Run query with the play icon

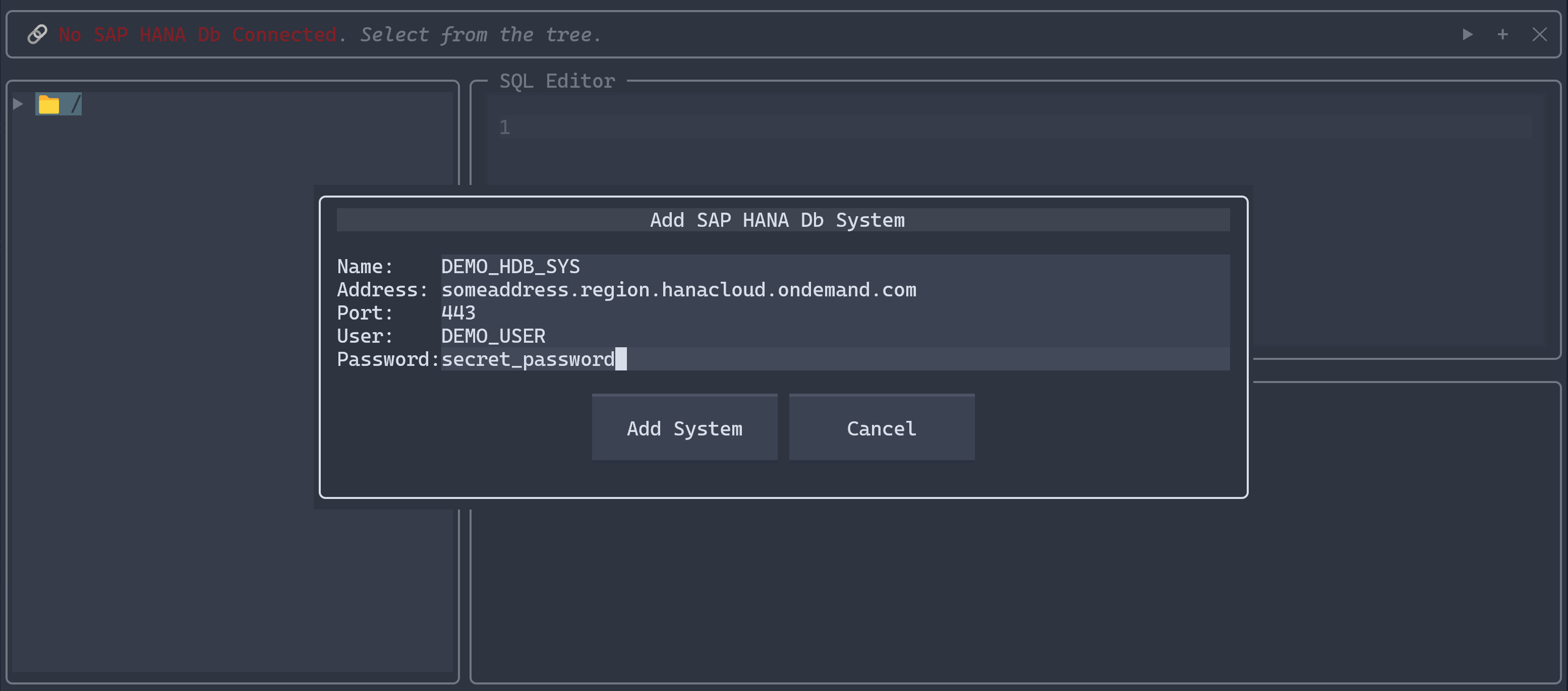pos(1468,35)
